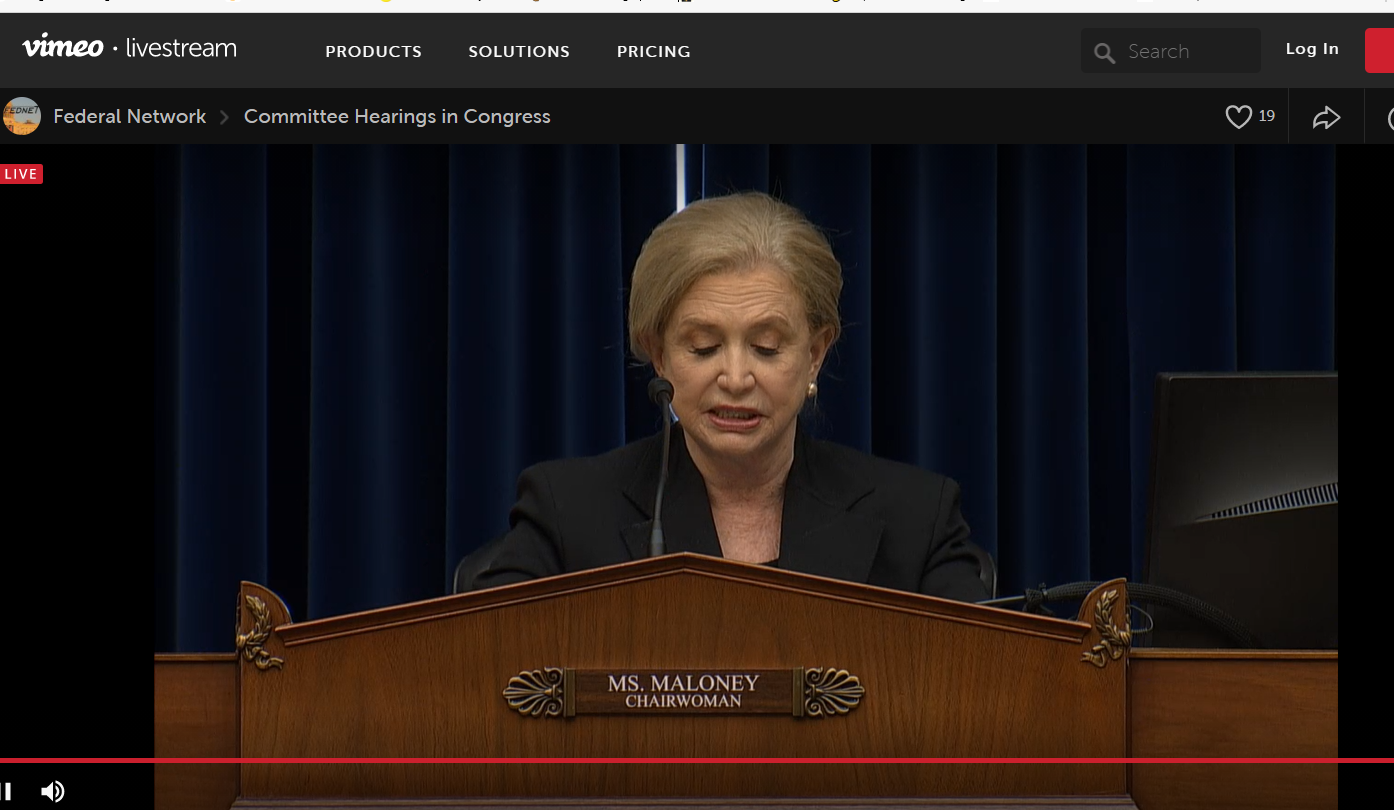
Task: Click the red button beside Log In
Action: point(1380,50)
